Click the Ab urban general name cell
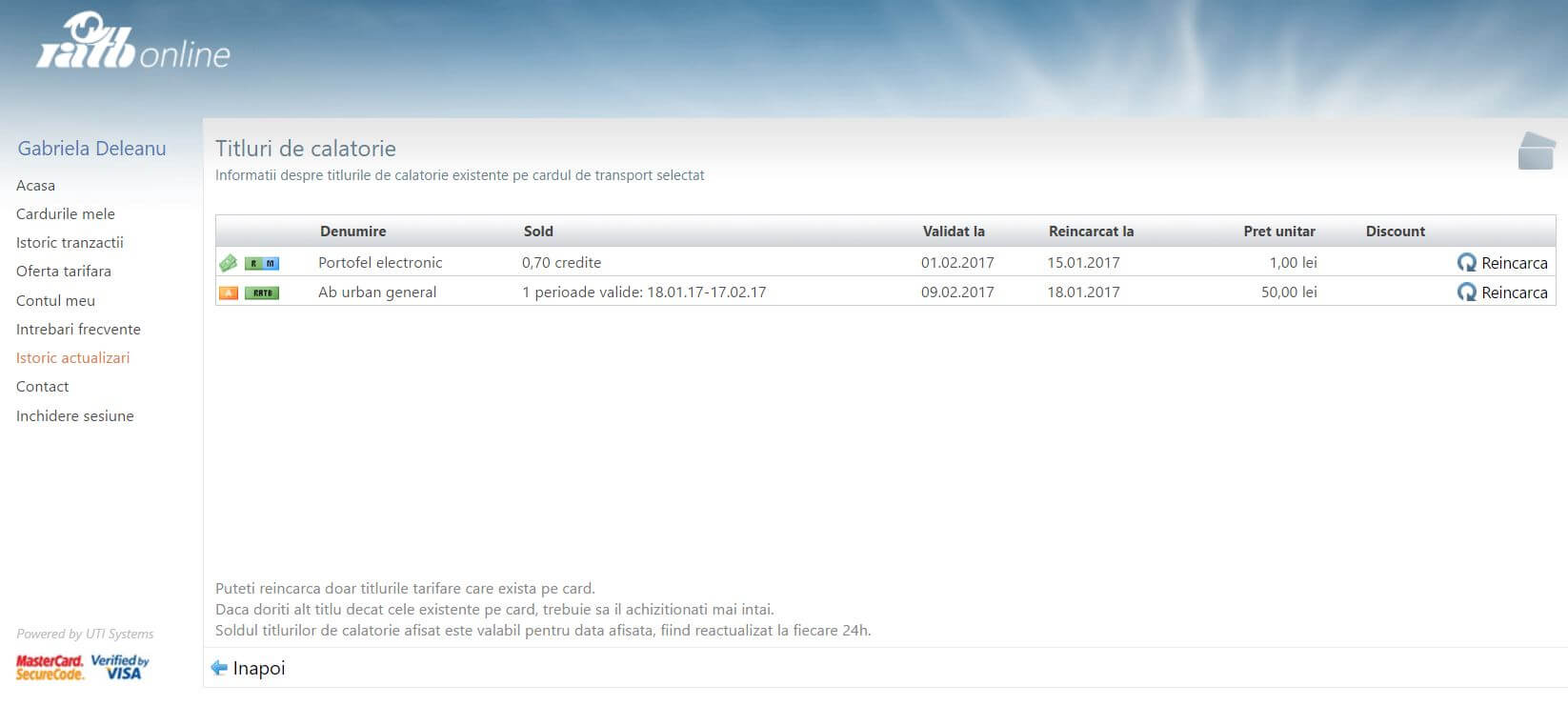The height and width of the screenshot is (726, 1568). tap(377, 292)
